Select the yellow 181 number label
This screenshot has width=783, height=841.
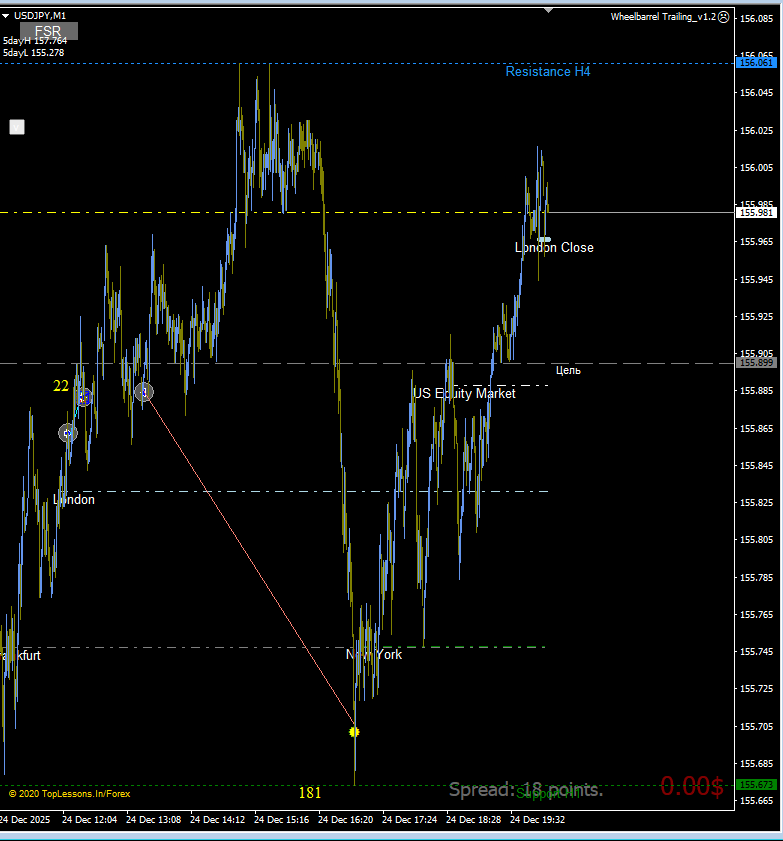[309, 793]
